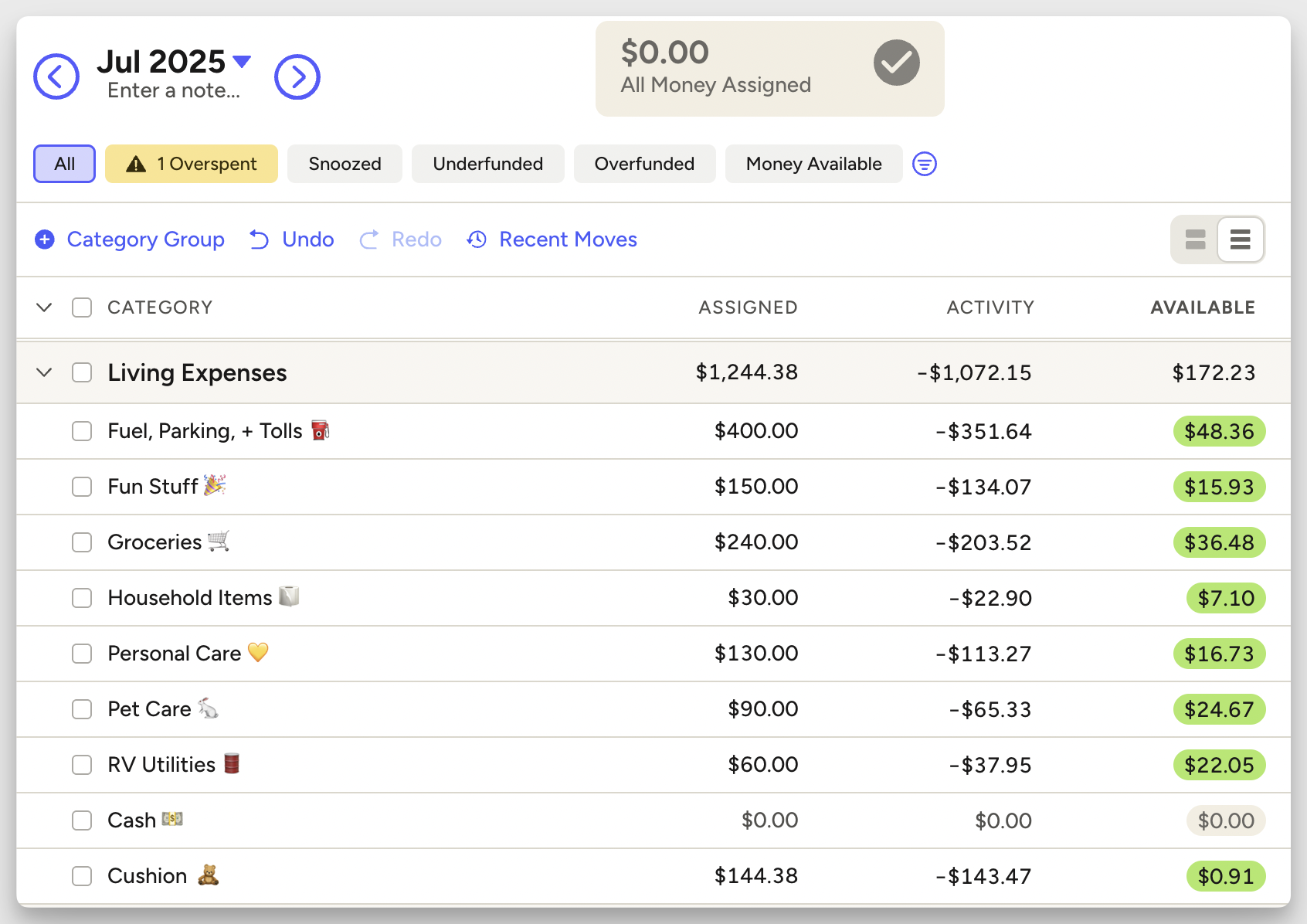The width and height of the screenshot is (1307, 924).
Task: Collapse the Living Expenses group
Action: tap(44, 372)
